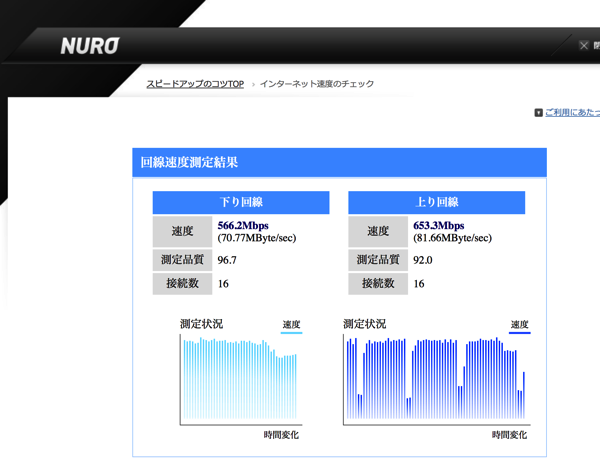Image resolution: width=600 pixels, height=469 pixels.
Task: Click the 回線速度測定結果 header
Action: tap(339, 163)
